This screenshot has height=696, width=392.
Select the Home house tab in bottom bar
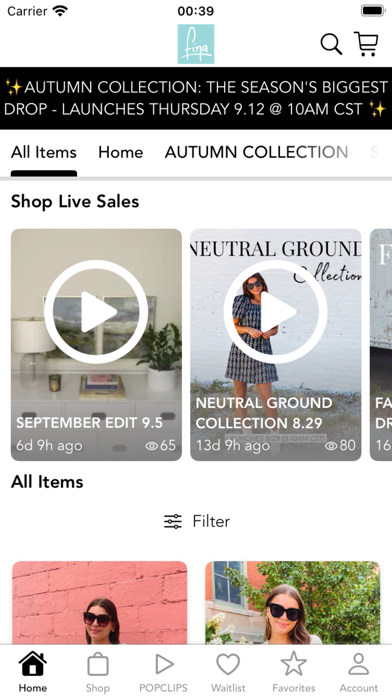tap(33, 672)
